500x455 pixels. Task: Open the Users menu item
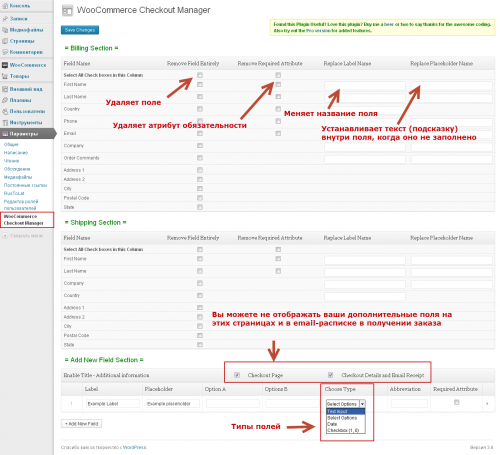pyautogui.click(x=27, y=111)
